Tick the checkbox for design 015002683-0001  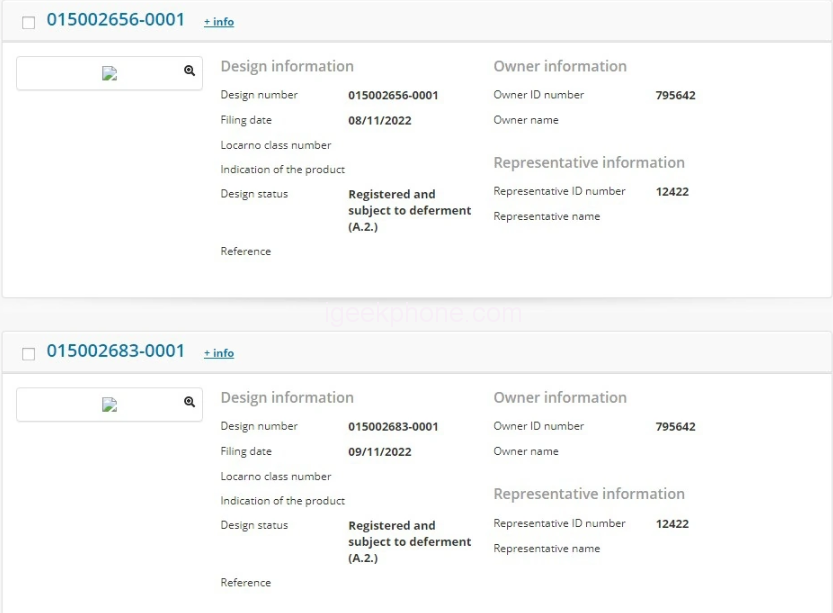click(x=28, y=354)
